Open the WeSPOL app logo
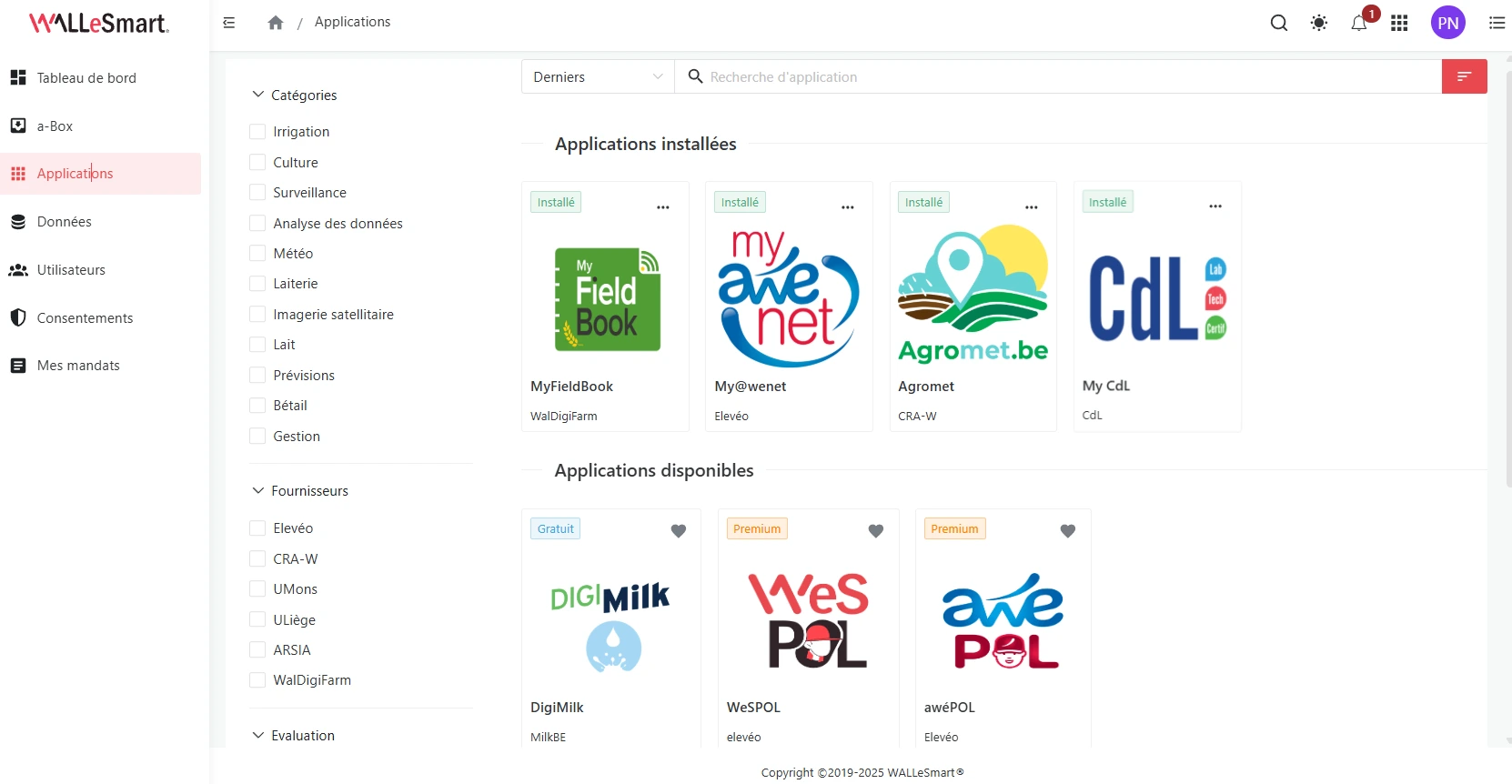Screen dimensions: 1512x784 pos(809,620)
